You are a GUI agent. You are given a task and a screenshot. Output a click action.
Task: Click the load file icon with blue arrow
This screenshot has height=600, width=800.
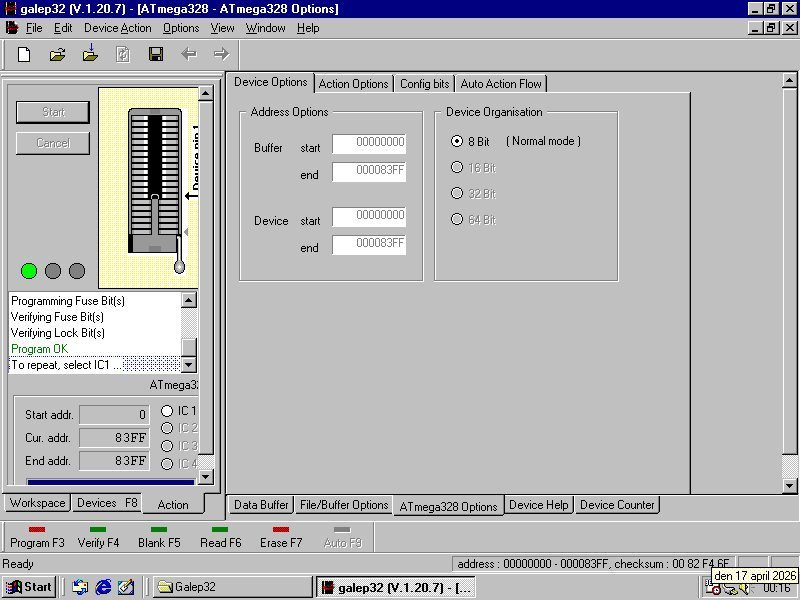pyautogui.click(x=90, y=54)
